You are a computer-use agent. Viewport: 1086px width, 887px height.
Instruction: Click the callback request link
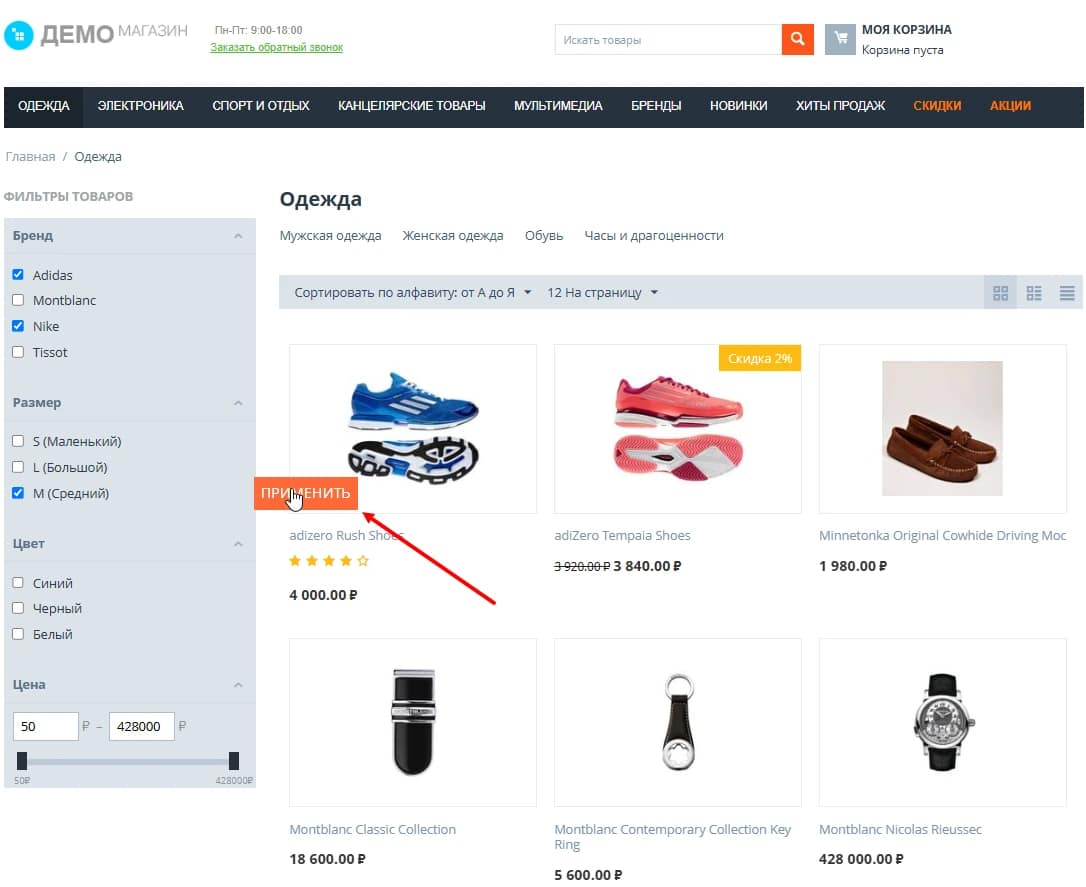[x=276, y=47]
